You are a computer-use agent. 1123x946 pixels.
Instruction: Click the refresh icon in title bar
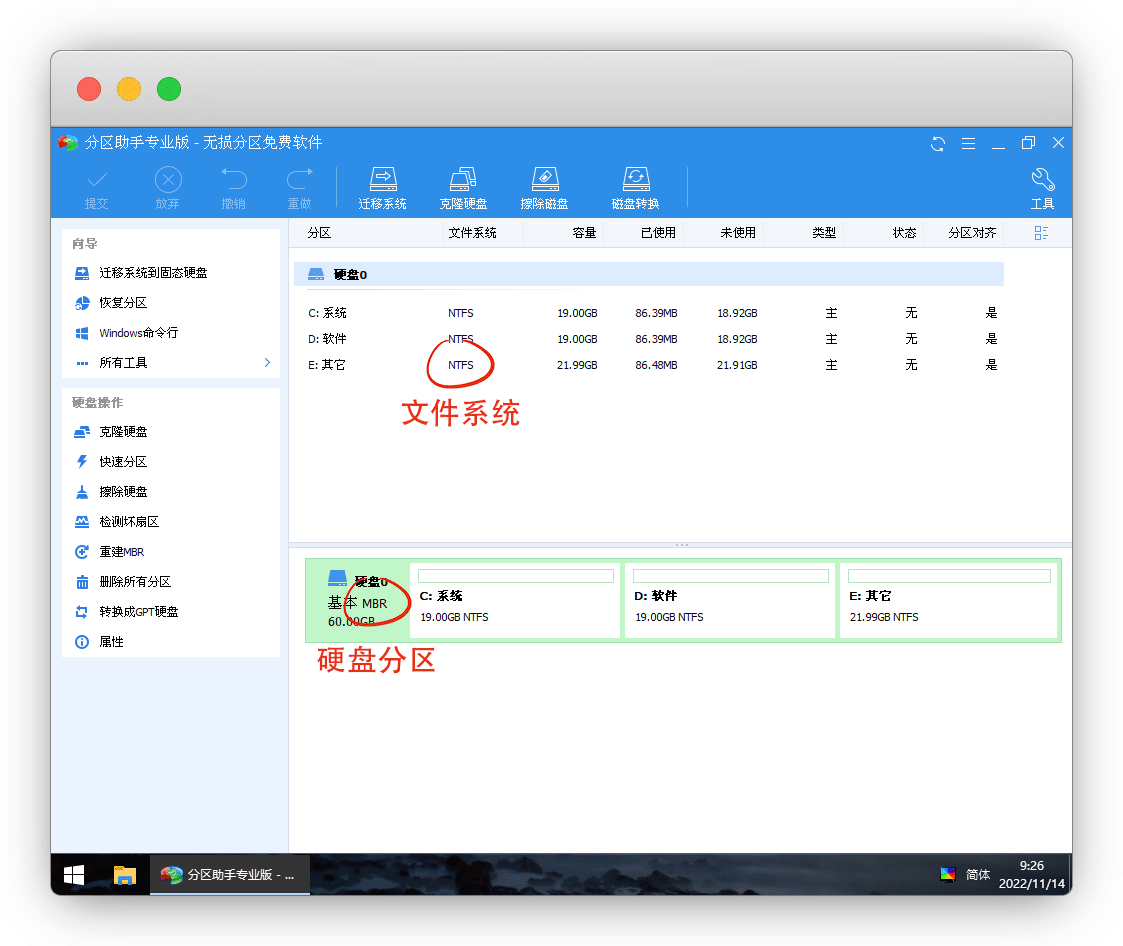click(x=938, y=143)
